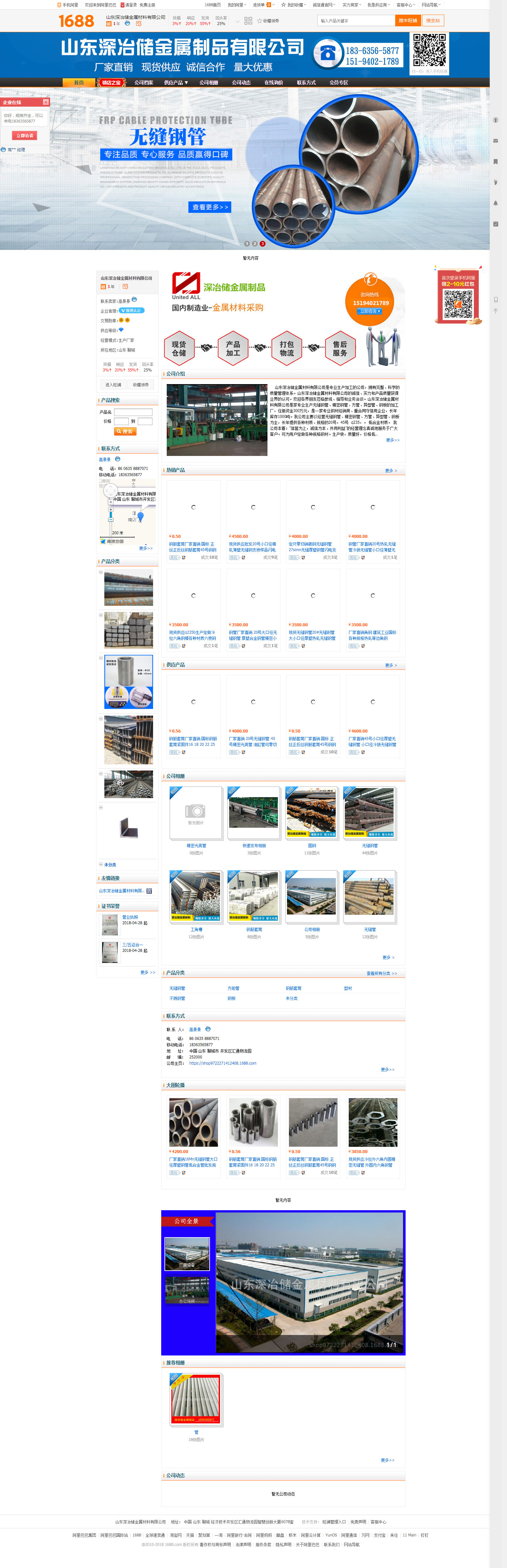Click the blue location marker on the map

(141, 517)
